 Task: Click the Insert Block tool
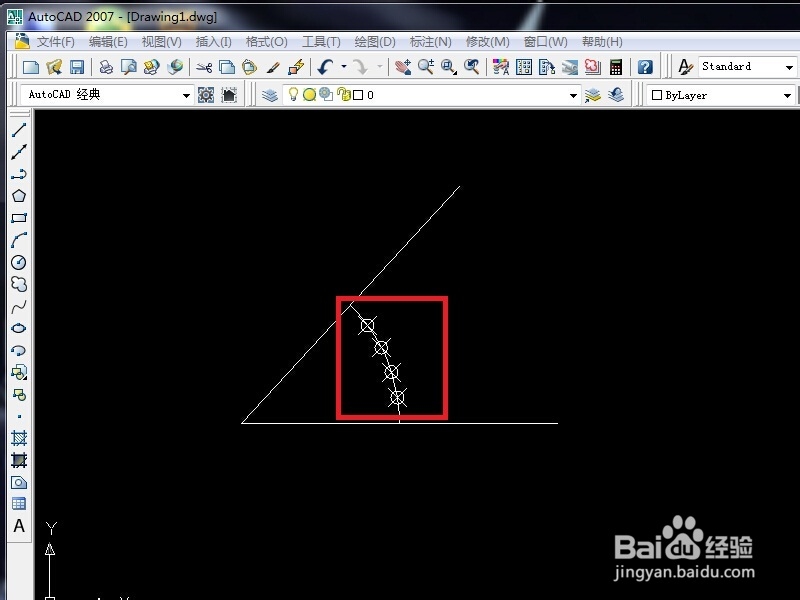[19, 372]
